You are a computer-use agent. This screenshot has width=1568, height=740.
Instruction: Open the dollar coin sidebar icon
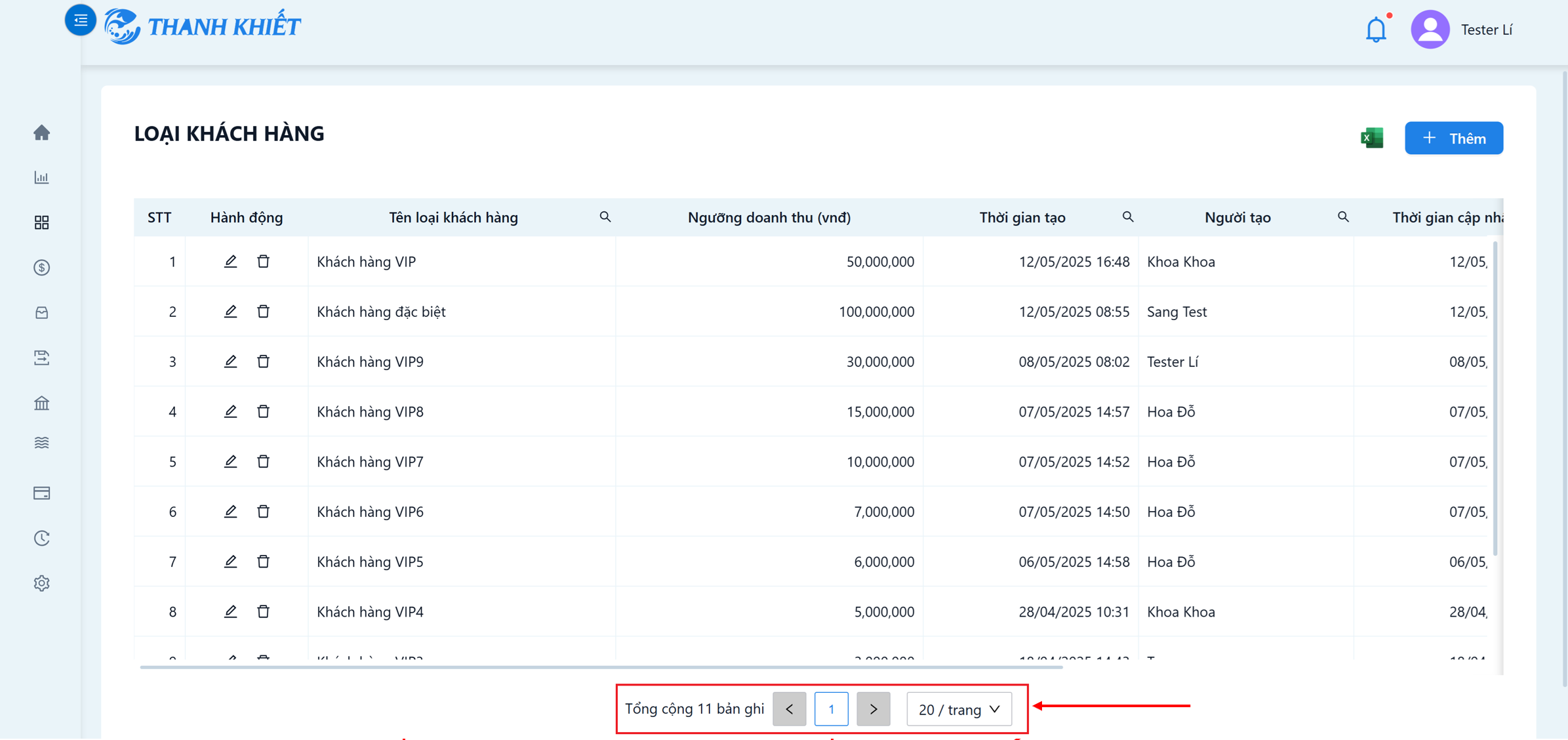coord(42,268)
